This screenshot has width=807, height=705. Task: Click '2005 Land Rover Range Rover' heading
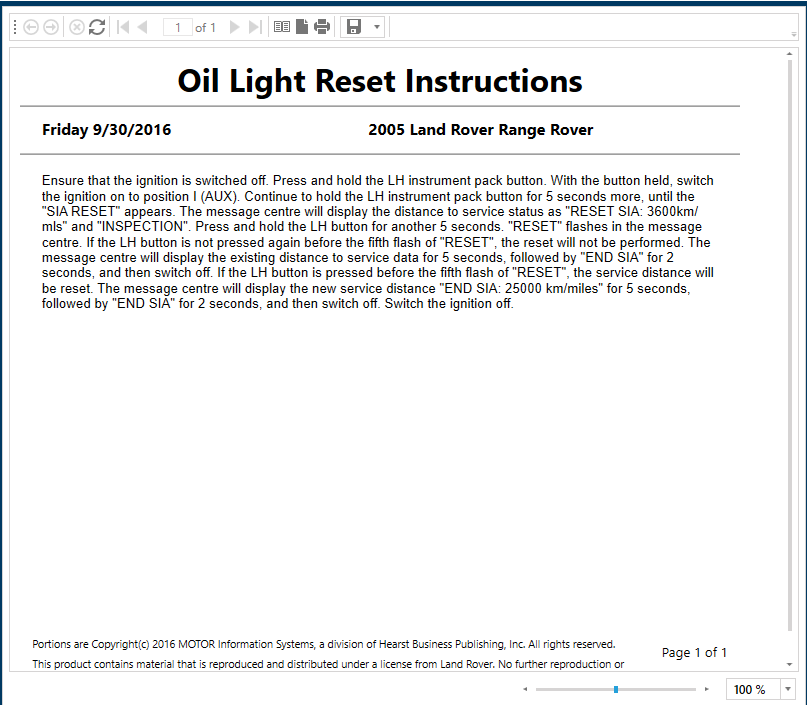point(481,130)
